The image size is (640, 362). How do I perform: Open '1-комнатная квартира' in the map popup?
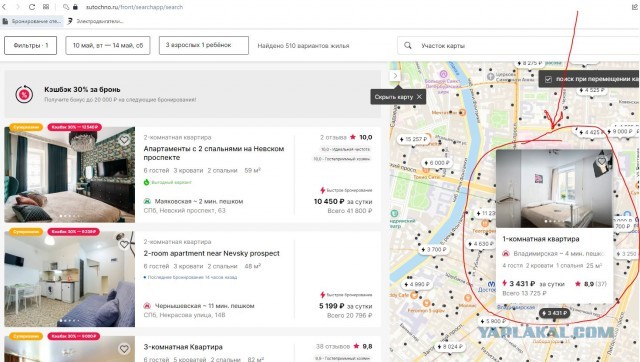coord(541,239)
